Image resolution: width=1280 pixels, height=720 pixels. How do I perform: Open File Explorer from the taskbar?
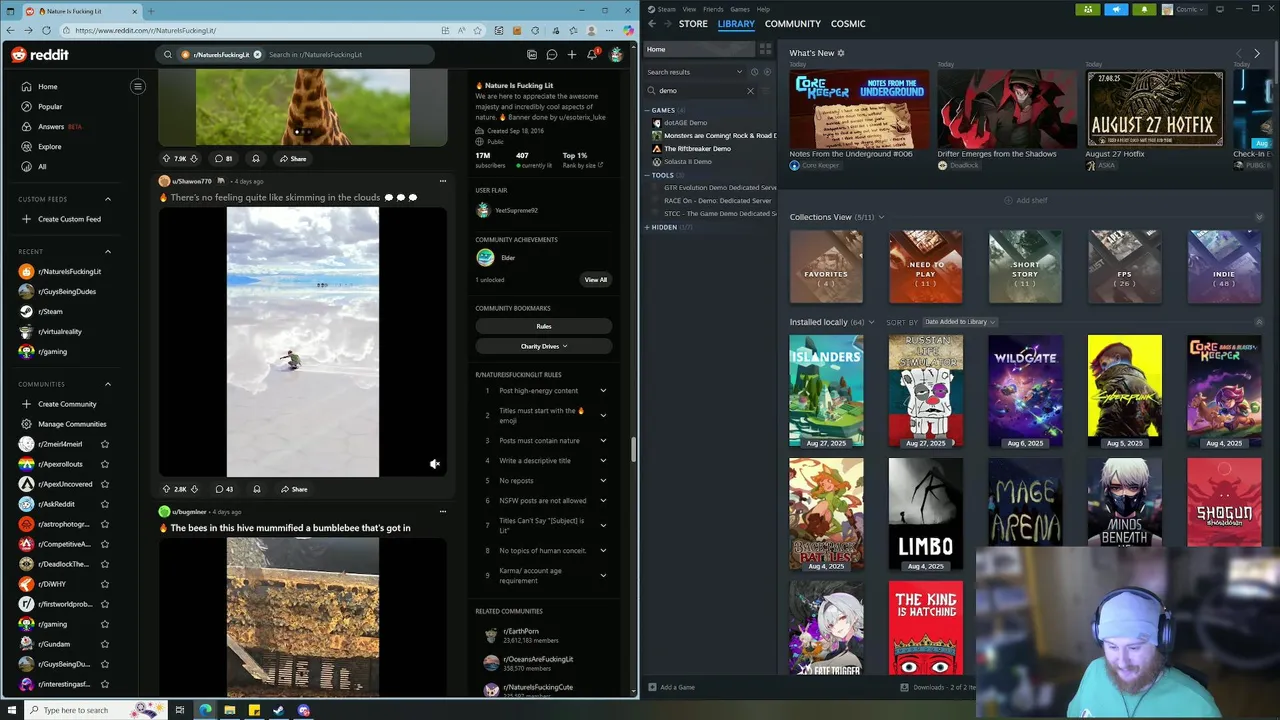(229, 710)
